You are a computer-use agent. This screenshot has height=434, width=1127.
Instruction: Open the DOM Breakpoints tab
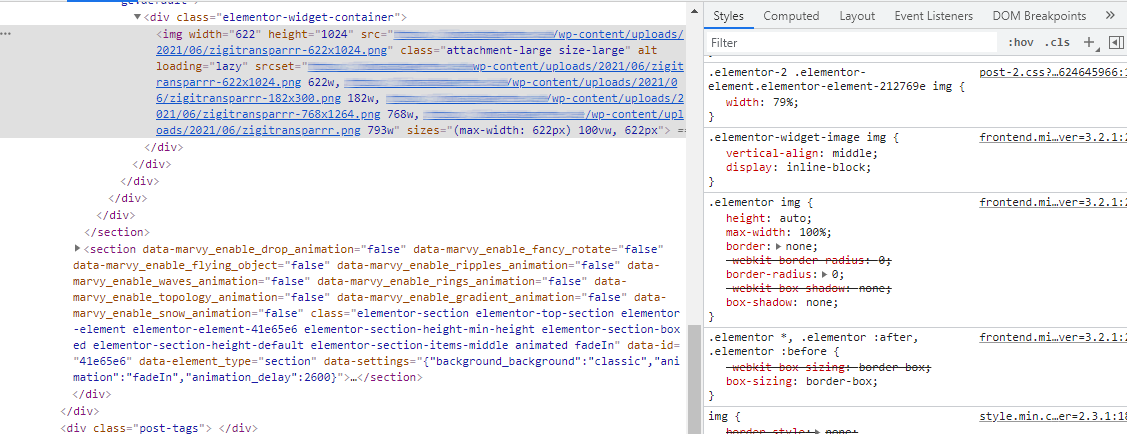pyautogui.click(x=1039, y=16)
